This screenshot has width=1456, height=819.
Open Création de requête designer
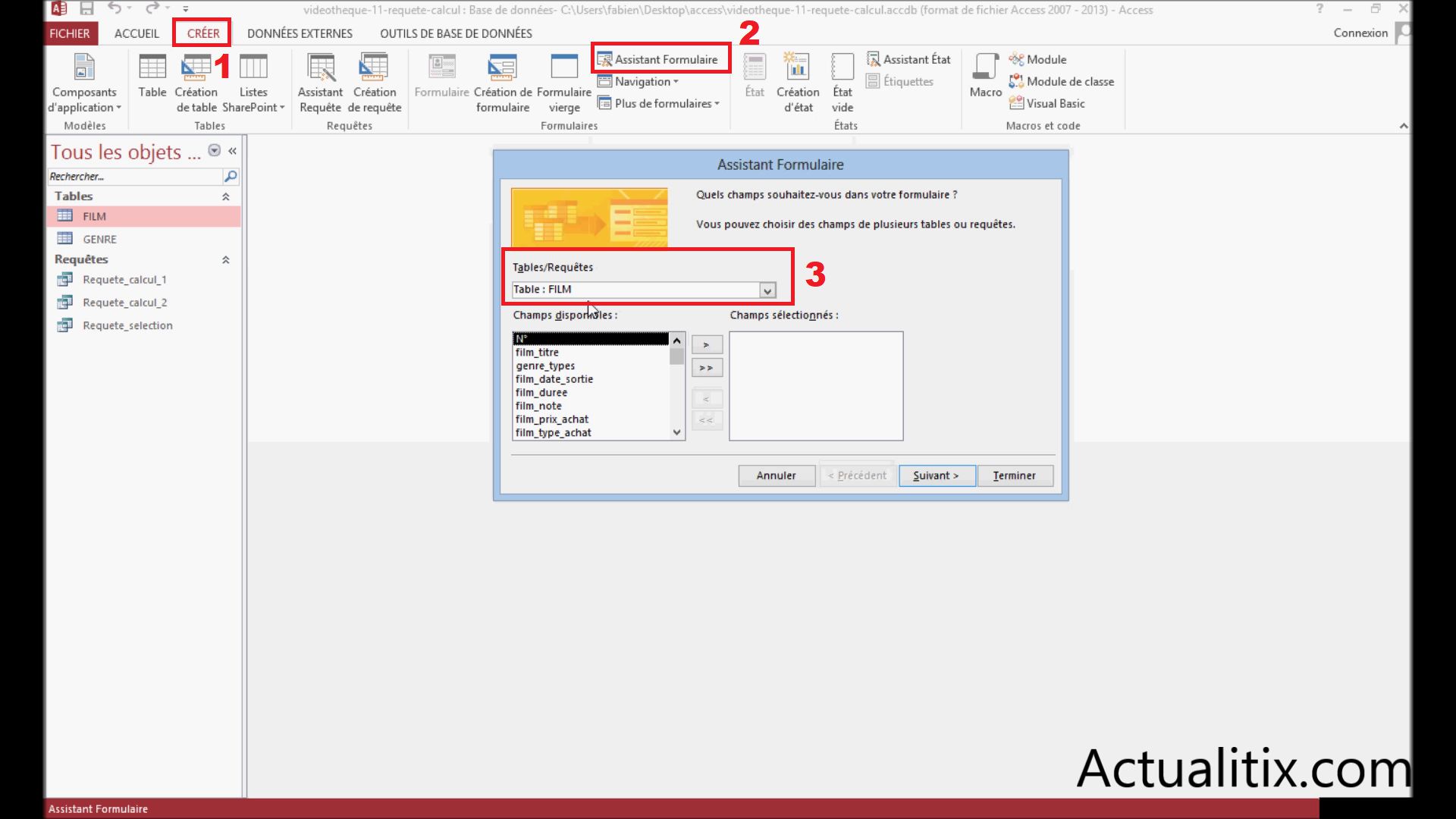click(375, 83)
